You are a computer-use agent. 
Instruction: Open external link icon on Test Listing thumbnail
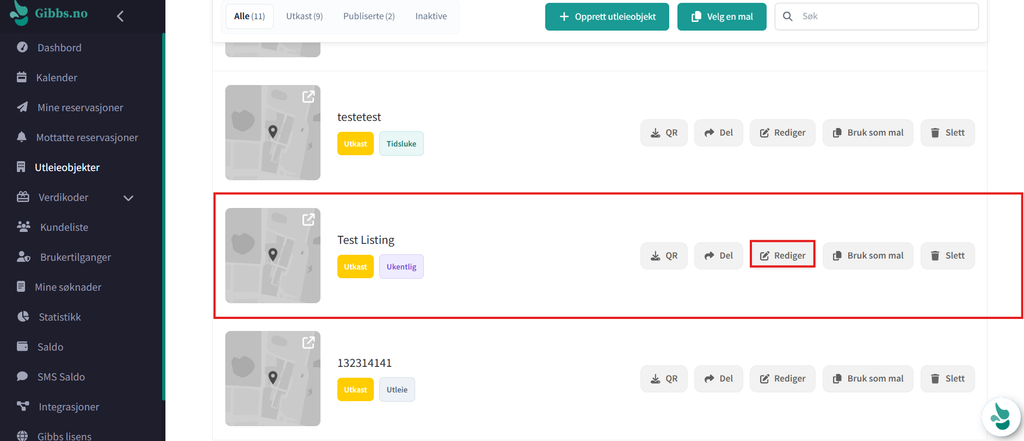pos(308,220)
